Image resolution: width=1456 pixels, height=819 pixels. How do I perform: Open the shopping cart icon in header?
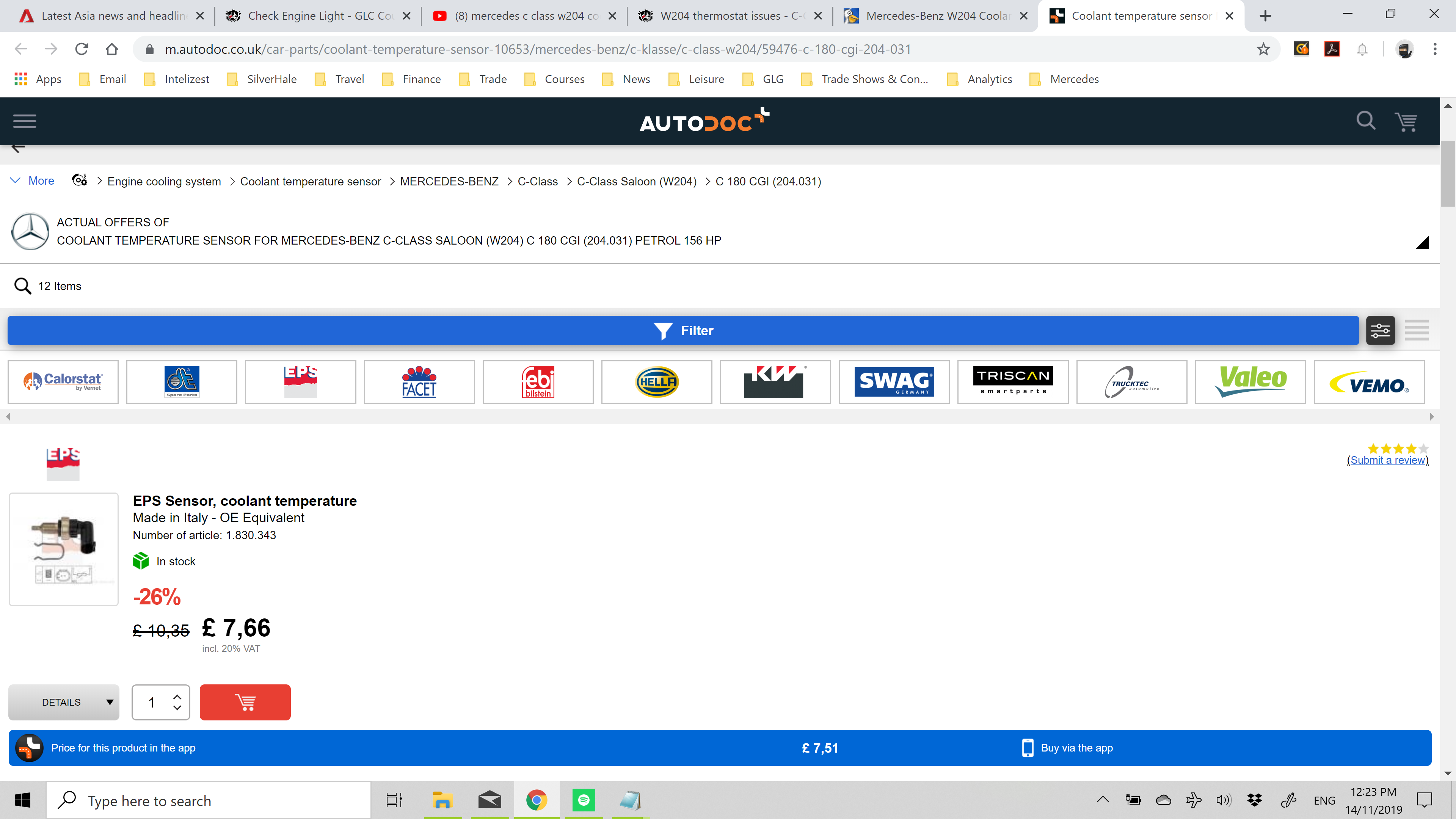pos(1406,121)
